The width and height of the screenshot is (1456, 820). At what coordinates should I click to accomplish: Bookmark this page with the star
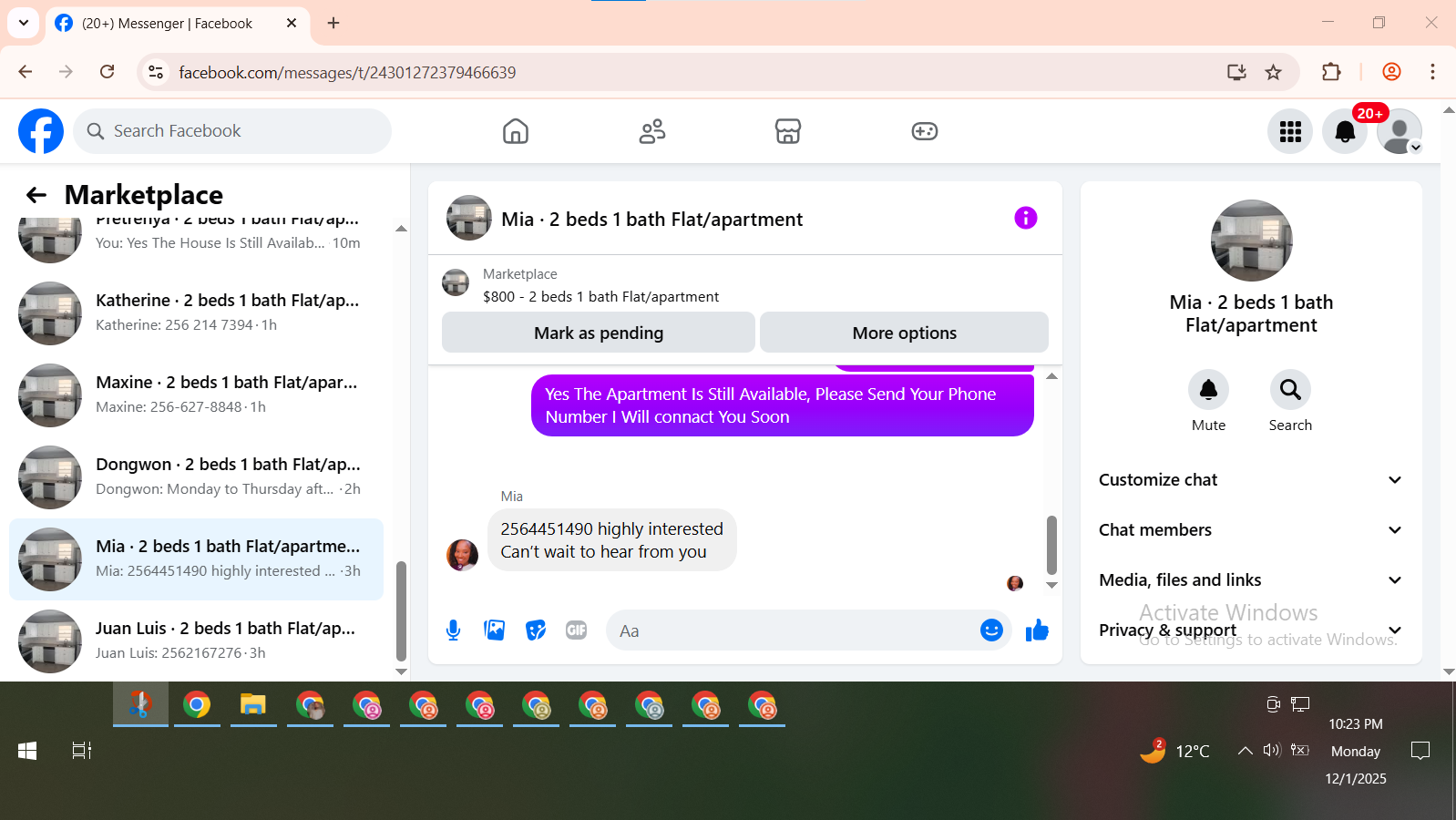point(1274,72)
